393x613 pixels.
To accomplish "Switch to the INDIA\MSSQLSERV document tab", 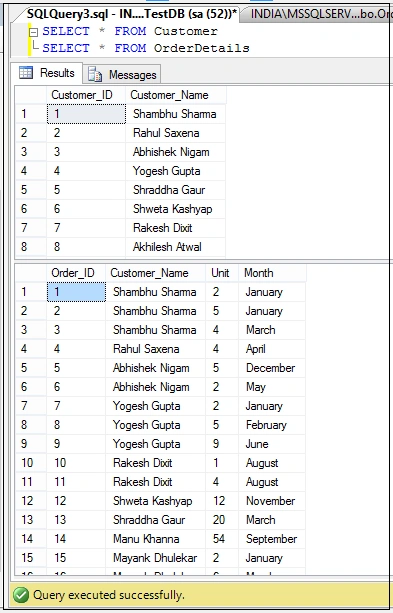I will tap(319, 14).
